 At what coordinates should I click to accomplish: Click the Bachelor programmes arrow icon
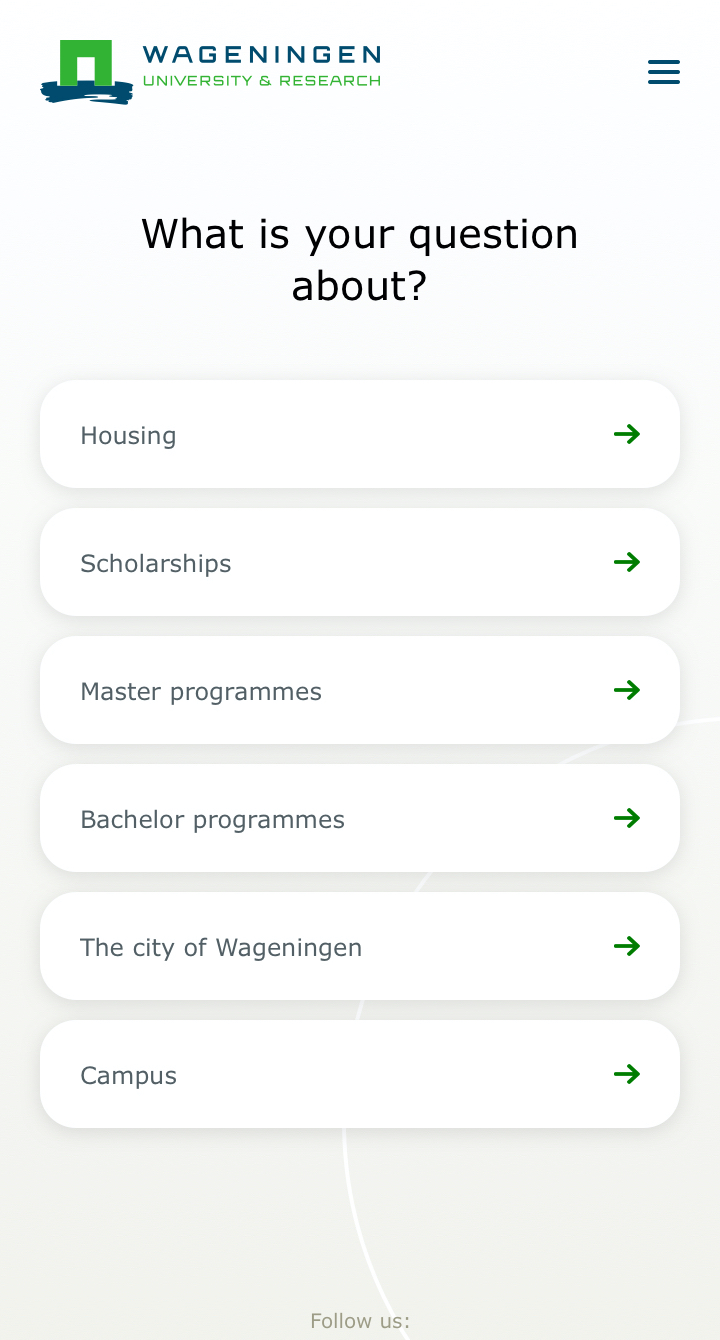coord(627,818)
